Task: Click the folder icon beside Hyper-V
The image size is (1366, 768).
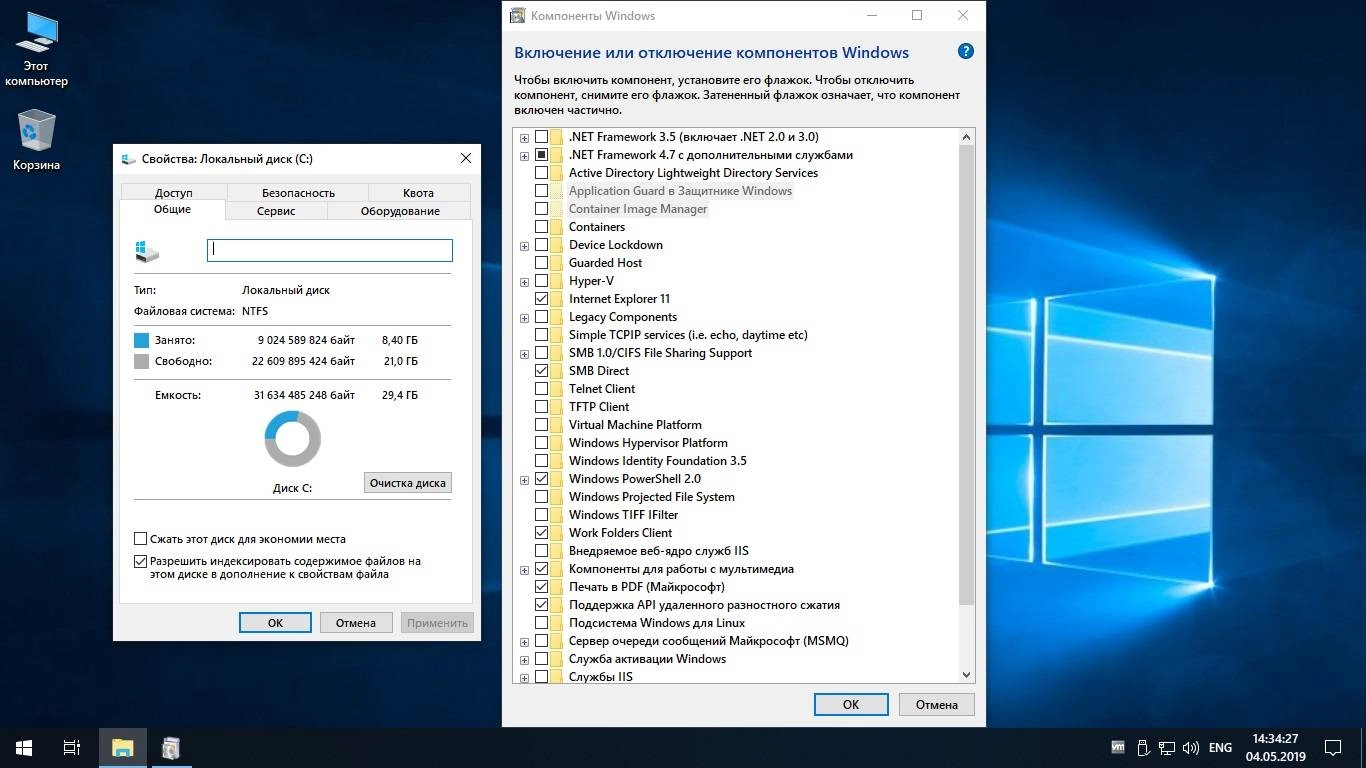Action: pyautogui.click(x=556, y=281)
